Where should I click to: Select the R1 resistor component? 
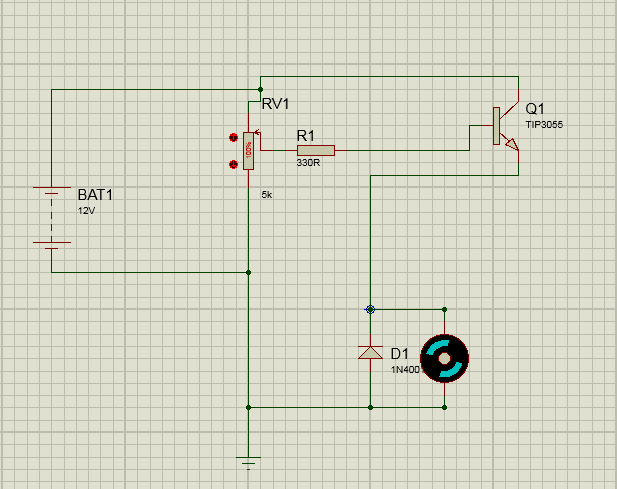point(316,151)
